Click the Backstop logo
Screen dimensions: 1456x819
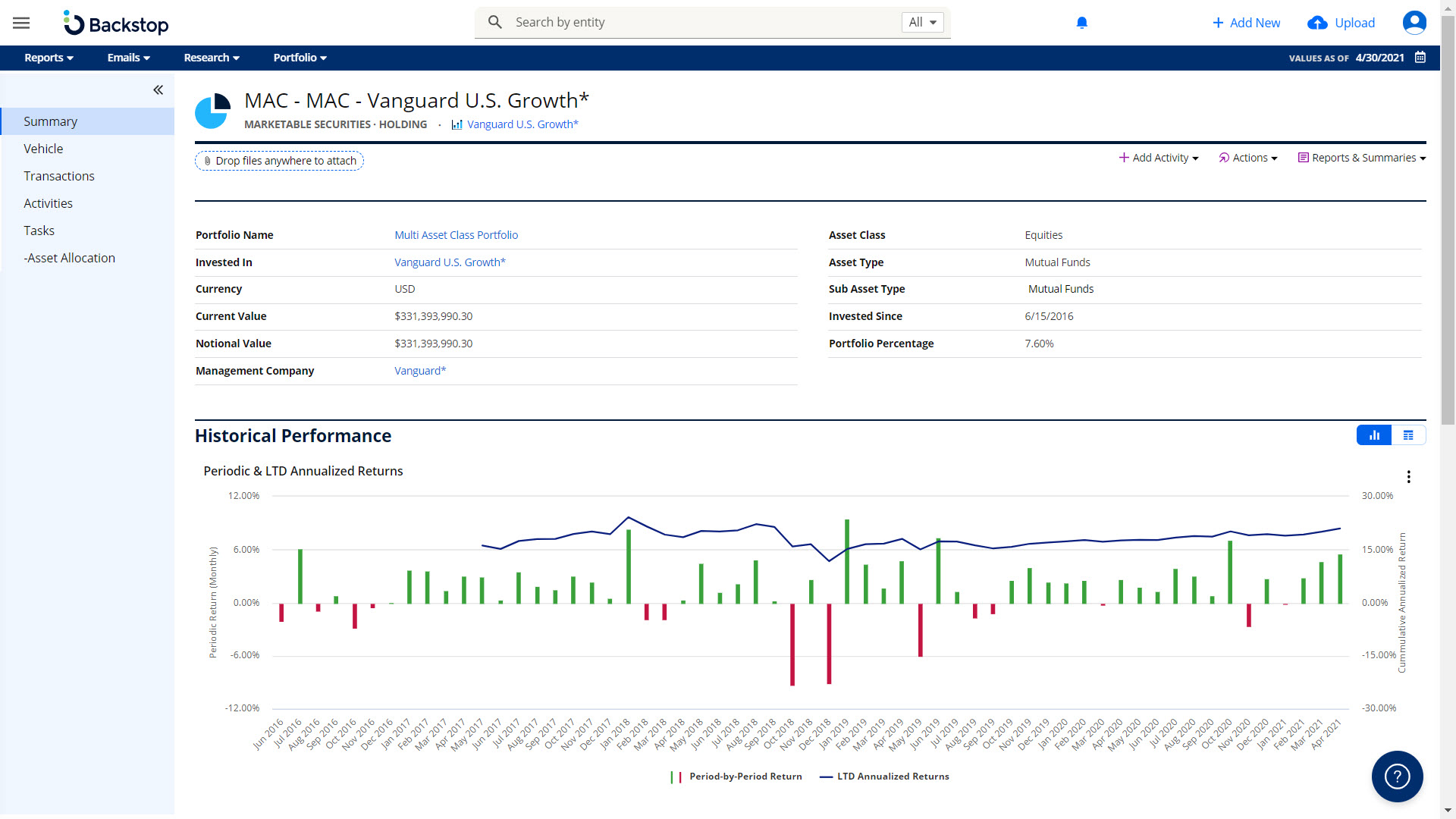point(115,24)
